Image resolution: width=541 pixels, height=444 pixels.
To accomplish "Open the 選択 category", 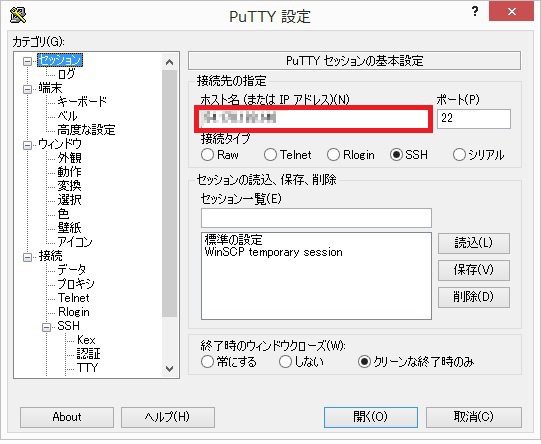I will (x=69, y=200).
